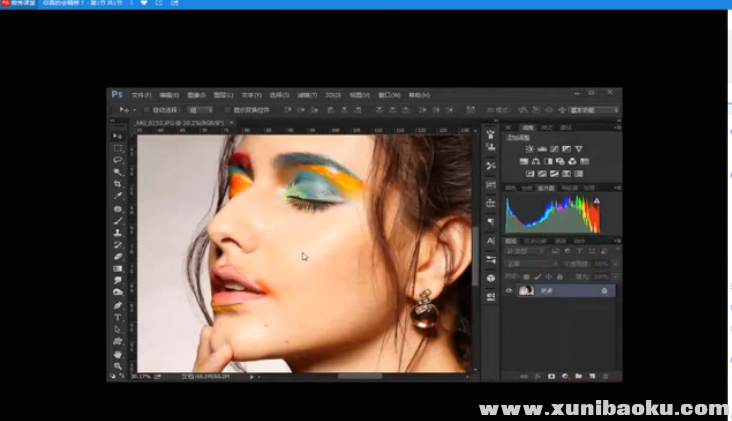This screenshot has height=421, width=732.
Task: Open the layer blend mode dropdown
Action: pos(529,264)
